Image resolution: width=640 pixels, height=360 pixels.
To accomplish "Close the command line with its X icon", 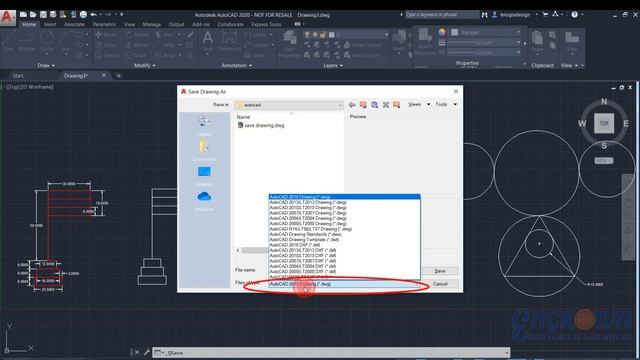I will coord(137,352).
